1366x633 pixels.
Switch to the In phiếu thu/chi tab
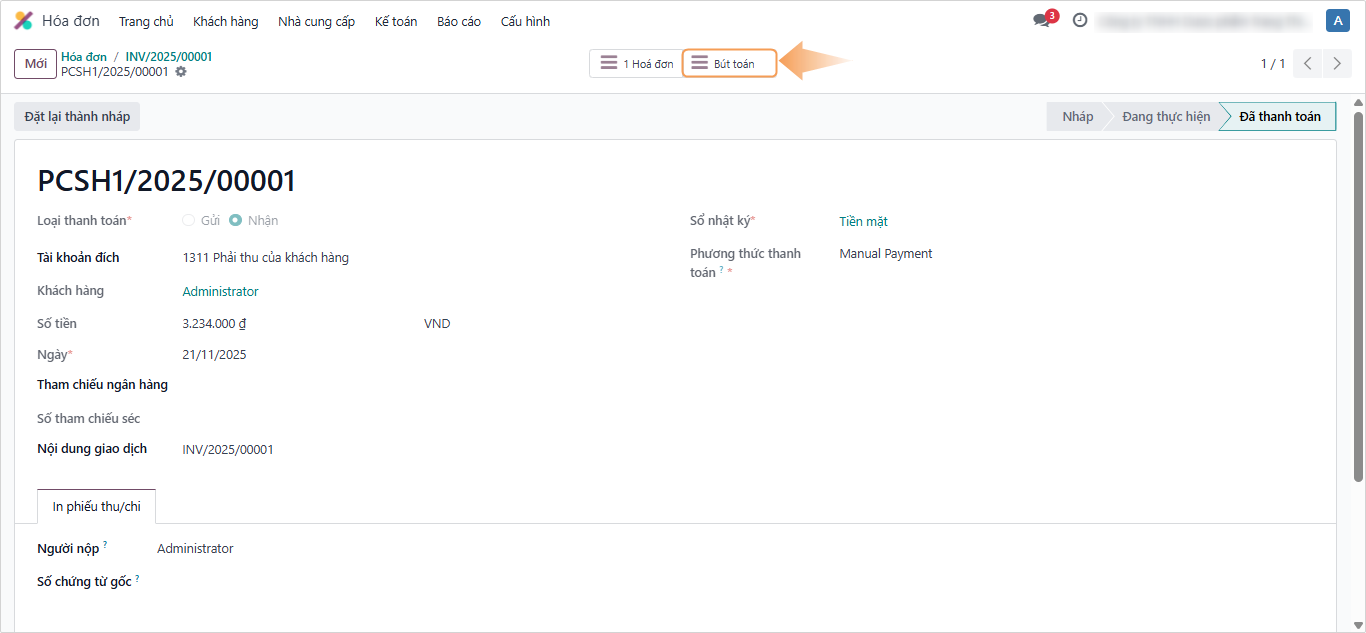pyautogui.click(x=96, y=506)
